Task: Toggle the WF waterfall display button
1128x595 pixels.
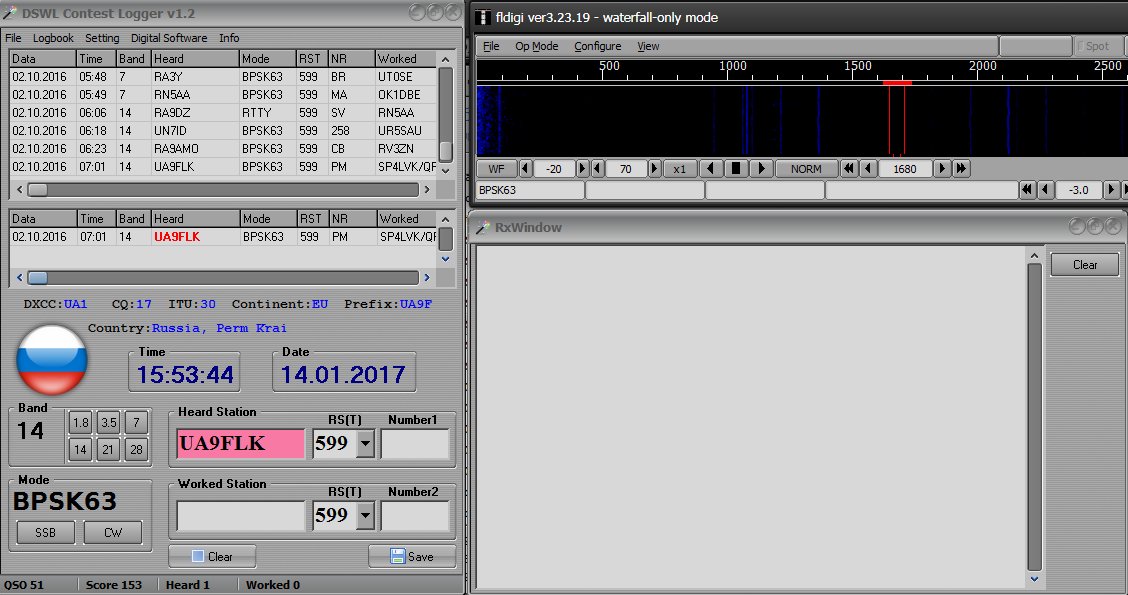Action: [497, 169]
